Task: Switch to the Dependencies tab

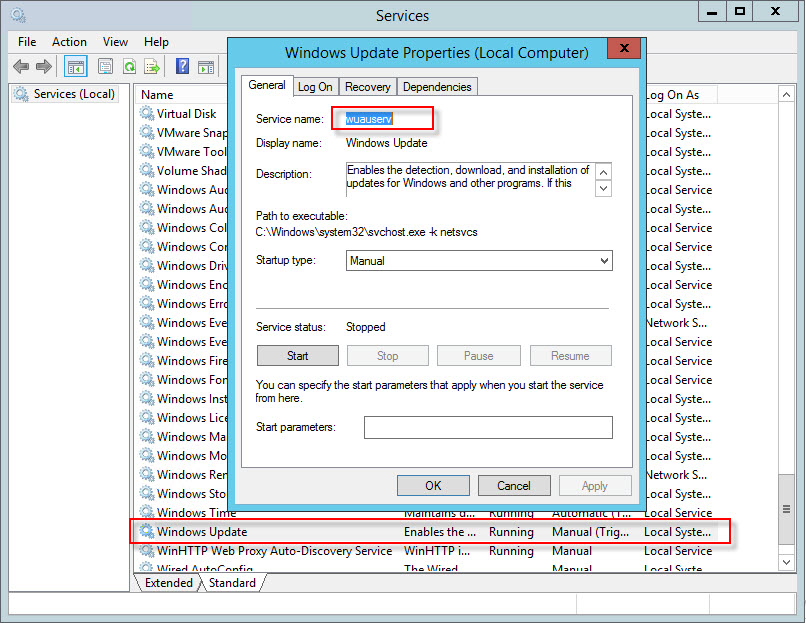Action: [x=437, y=87]
